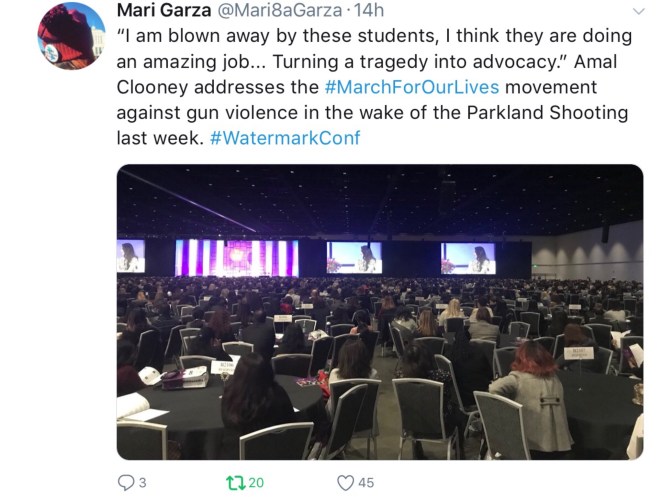The image size is (663, 497).
Task: Open the #WatermarkConf hashtag link
Action: tap(285, 138)
